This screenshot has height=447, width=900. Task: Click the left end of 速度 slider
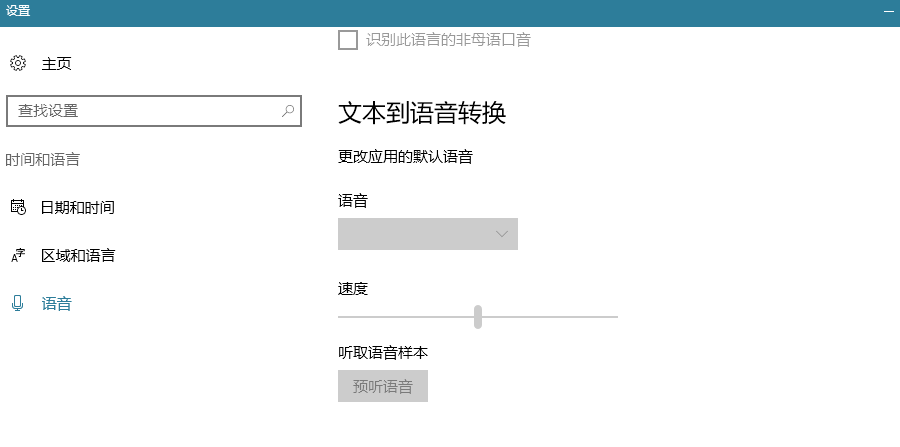pos(342,317)
